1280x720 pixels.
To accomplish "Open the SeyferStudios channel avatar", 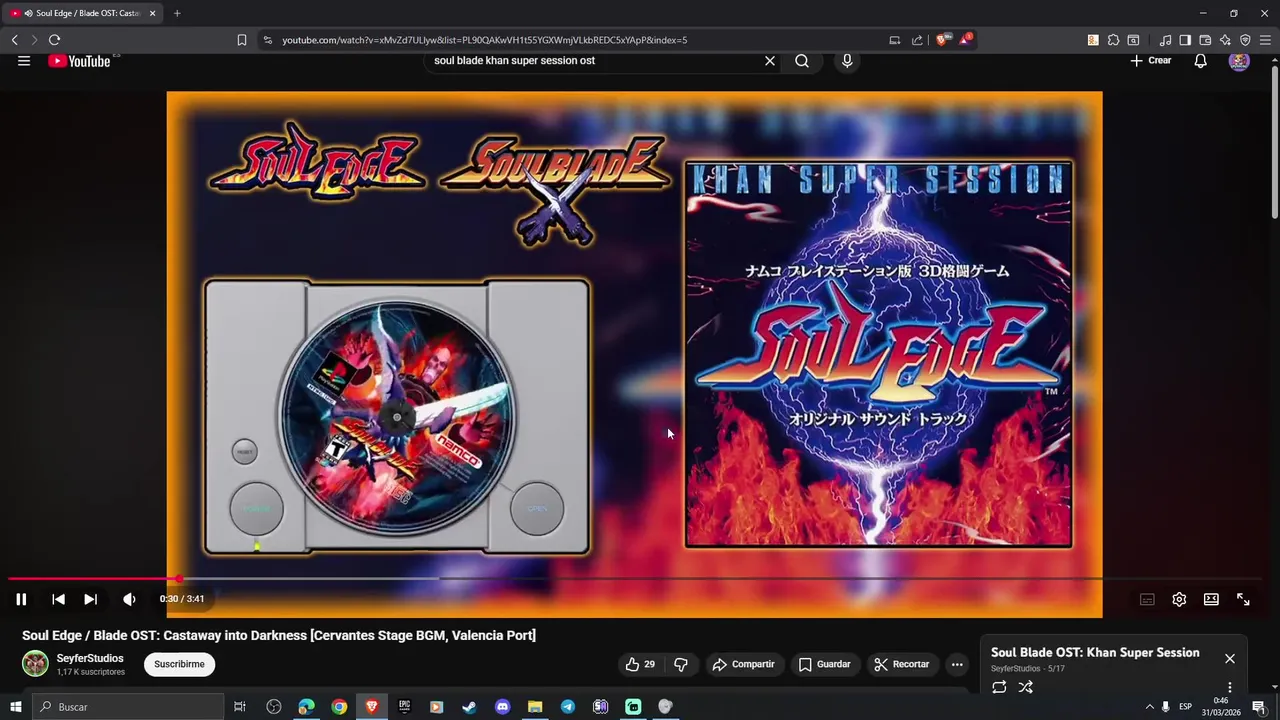I will pyautogui.click(x=35, y=664).
